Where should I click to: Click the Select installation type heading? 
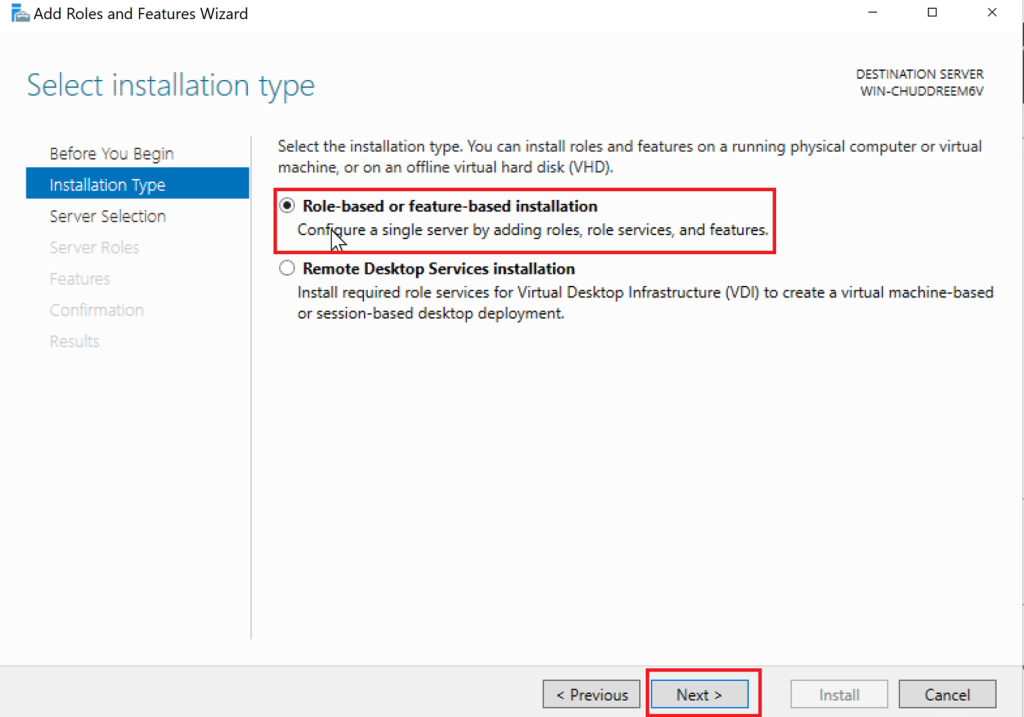171,86
